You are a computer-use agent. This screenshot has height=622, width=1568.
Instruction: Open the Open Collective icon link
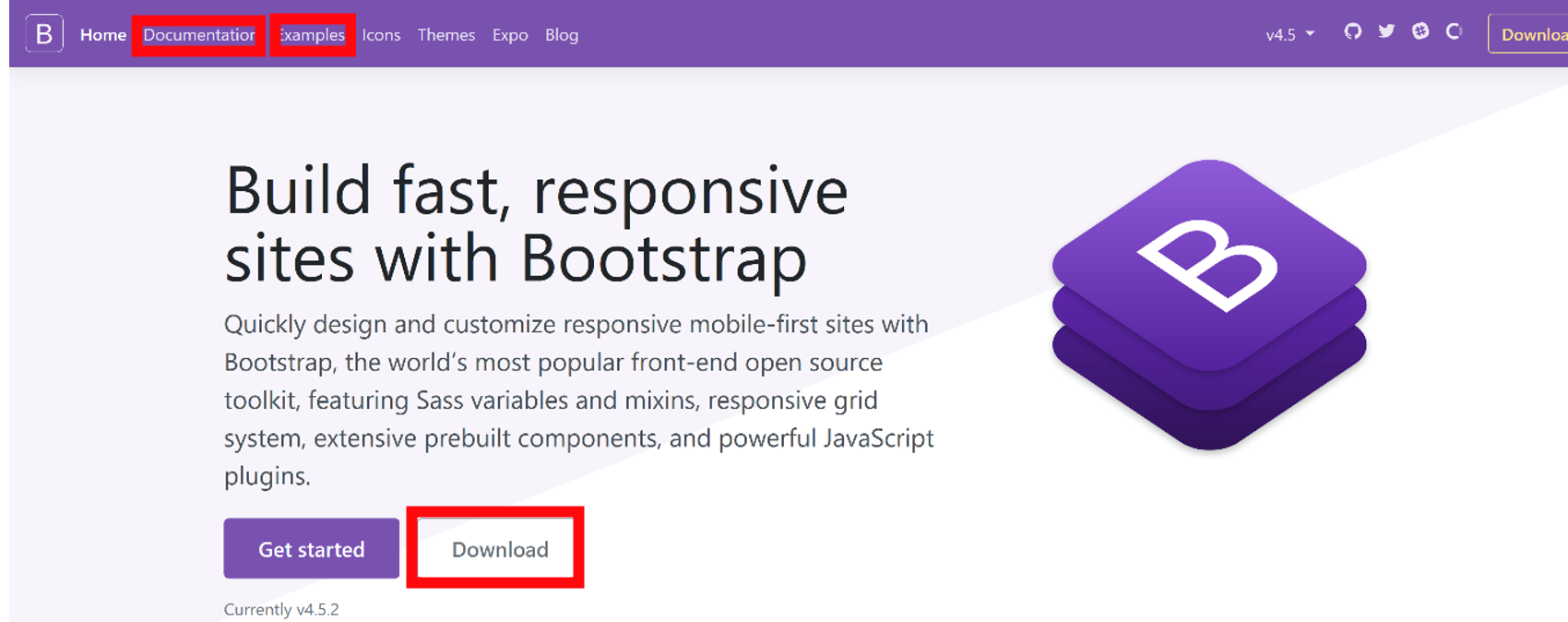coord(1455,31)
